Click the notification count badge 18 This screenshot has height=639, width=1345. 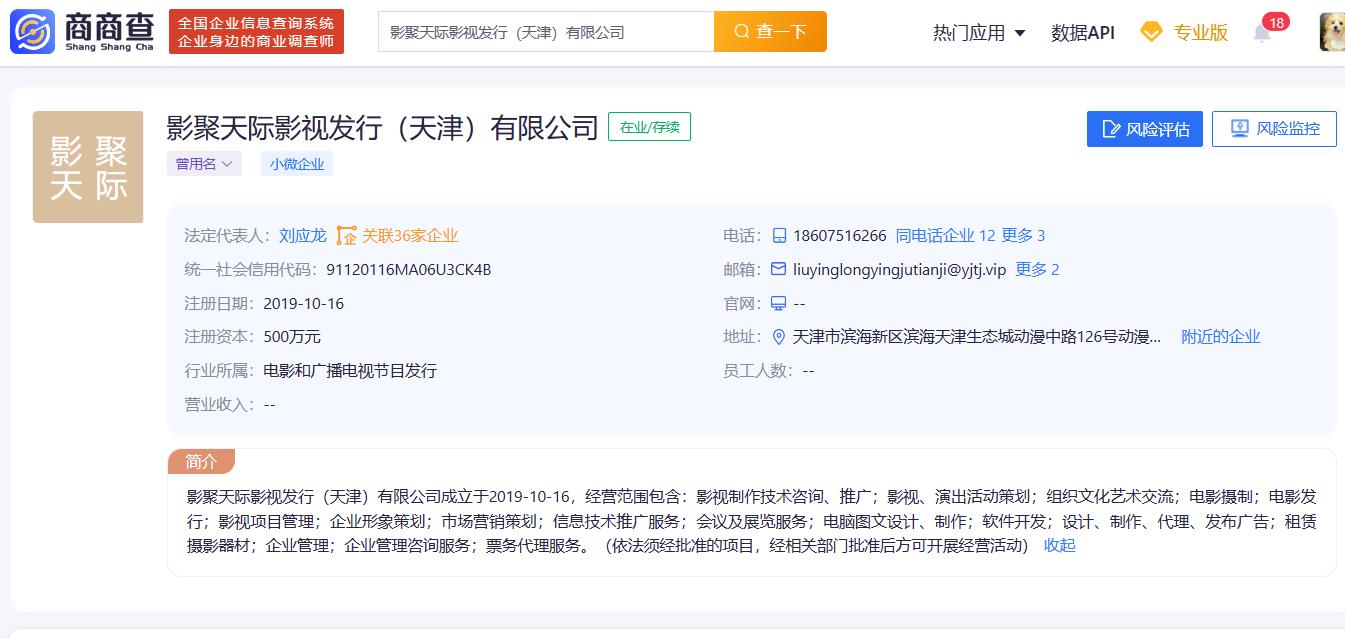tap(1276, 22)
